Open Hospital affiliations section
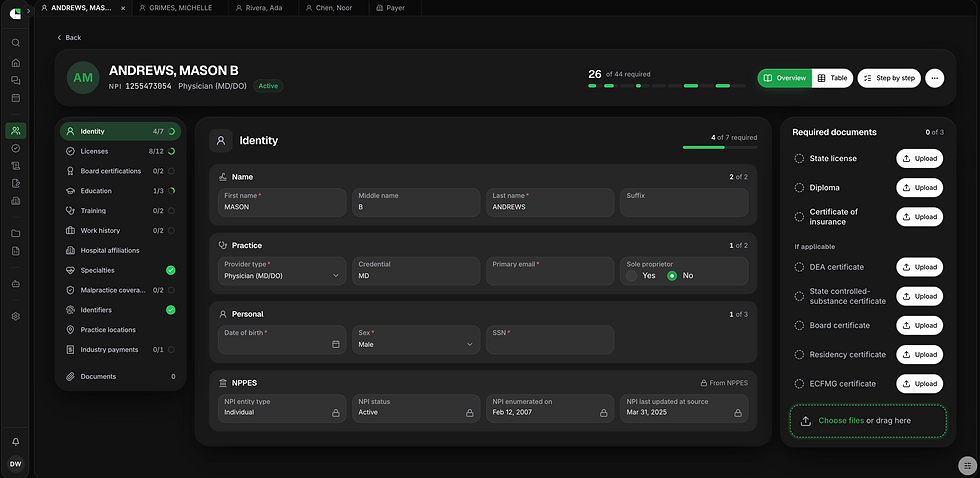The width and height of the screenshot is (980, 478). tap(120, 251)
